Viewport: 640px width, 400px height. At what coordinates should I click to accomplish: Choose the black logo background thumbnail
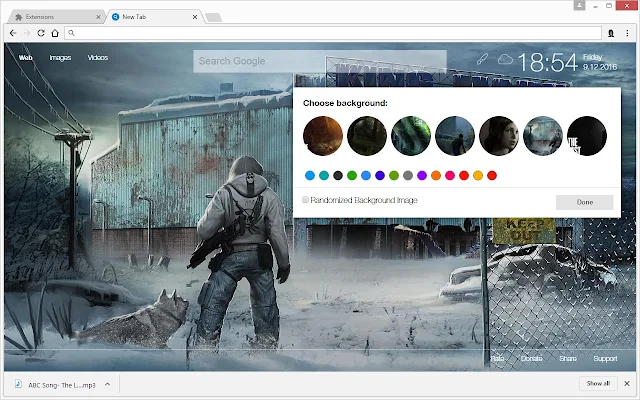point(587,136)
